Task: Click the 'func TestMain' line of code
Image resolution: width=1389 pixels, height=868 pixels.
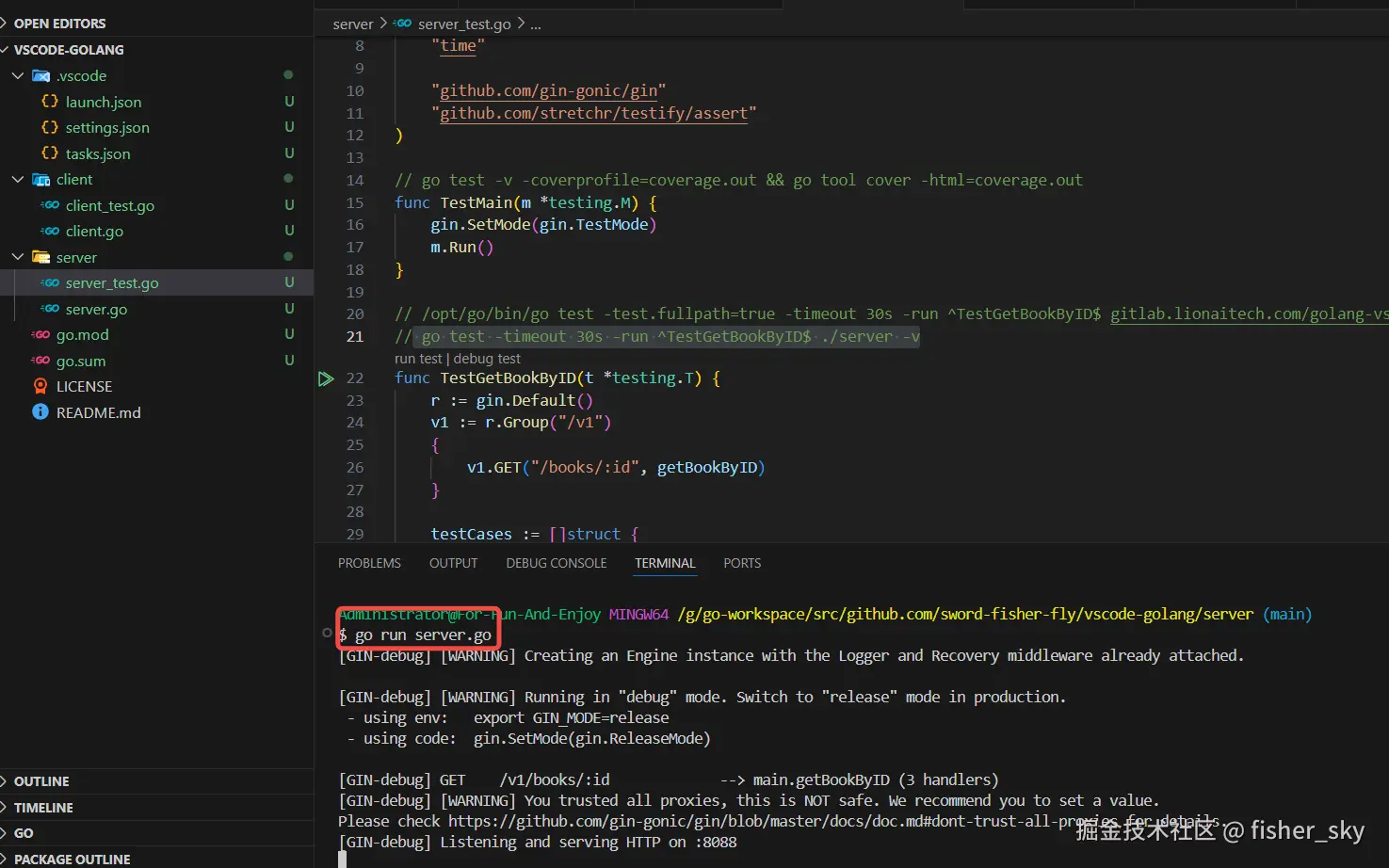Action: (525, 202)
